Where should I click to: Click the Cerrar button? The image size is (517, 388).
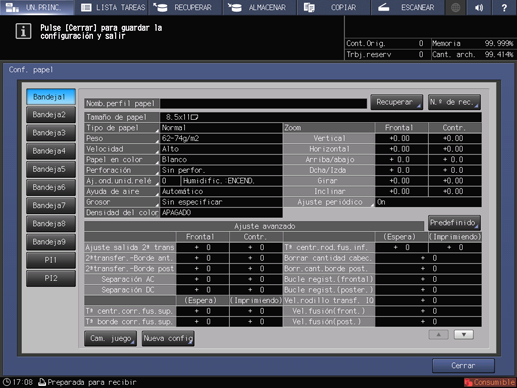tap(463, 366)
